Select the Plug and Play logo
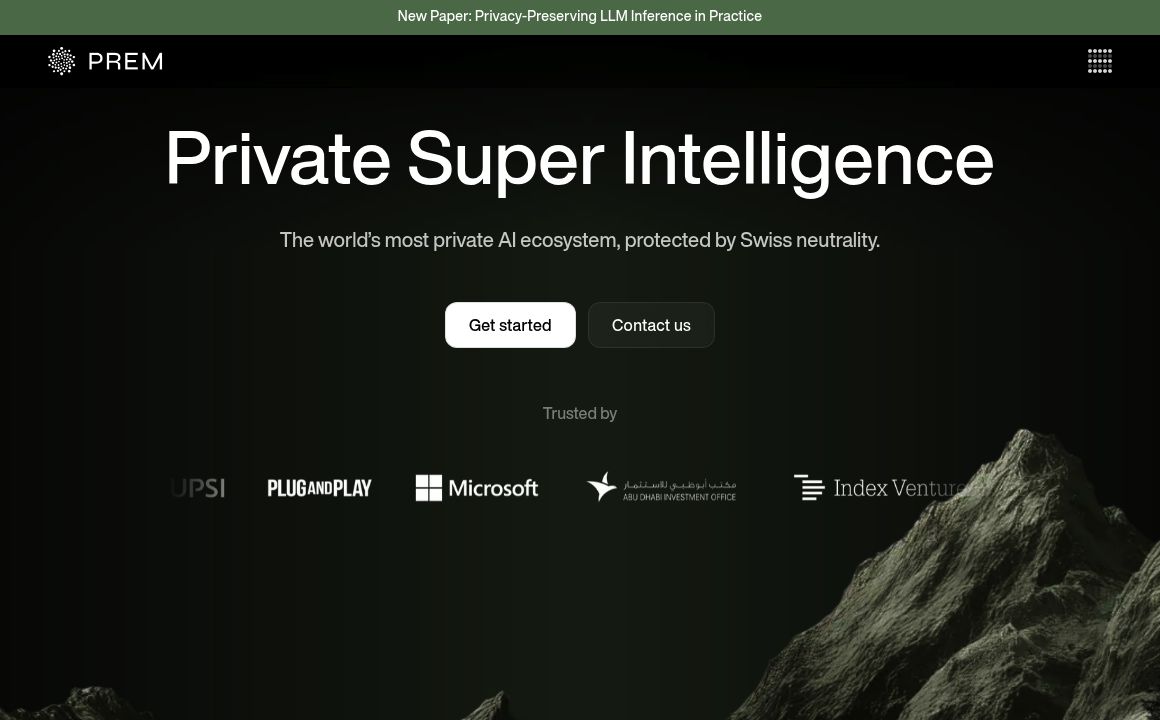Screen dimensions: 1160x720 [x=319, y=488]
